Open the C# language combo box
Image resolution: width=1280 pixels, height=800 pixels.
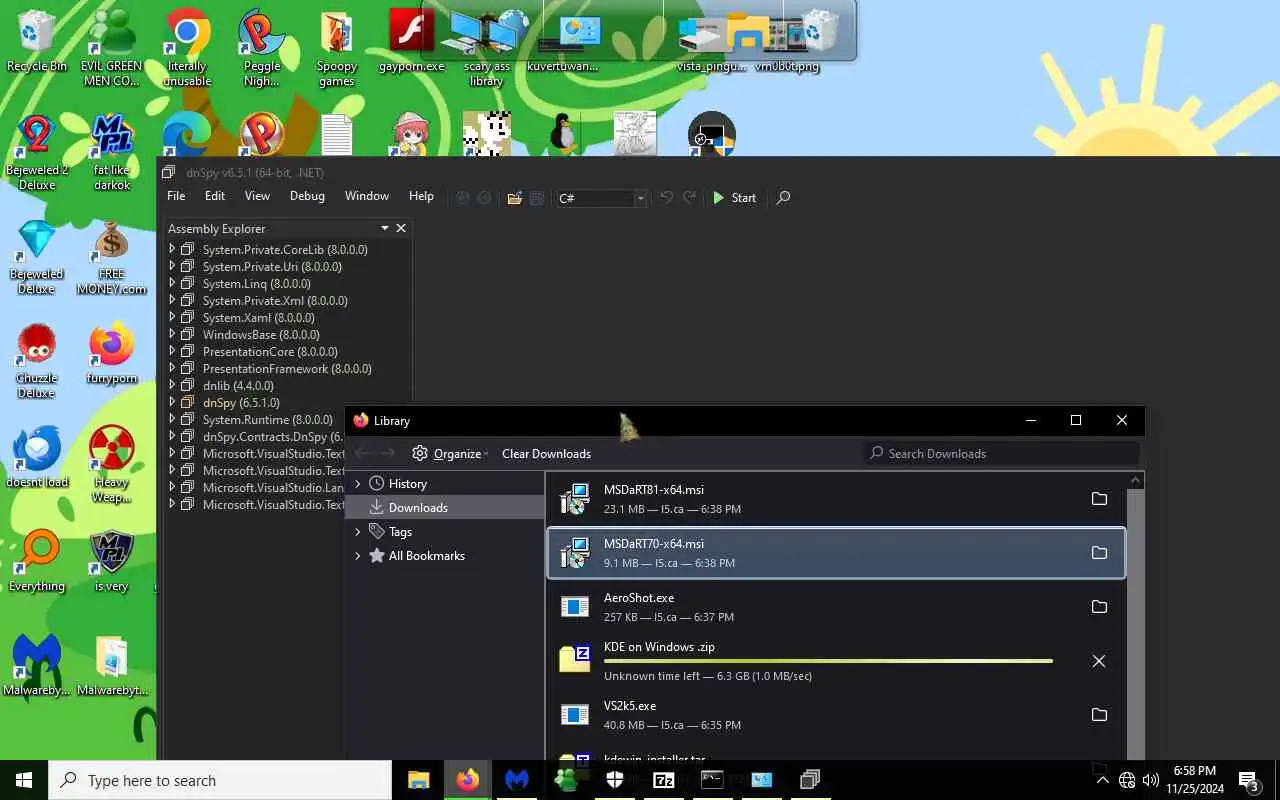(x=602, y=198)
